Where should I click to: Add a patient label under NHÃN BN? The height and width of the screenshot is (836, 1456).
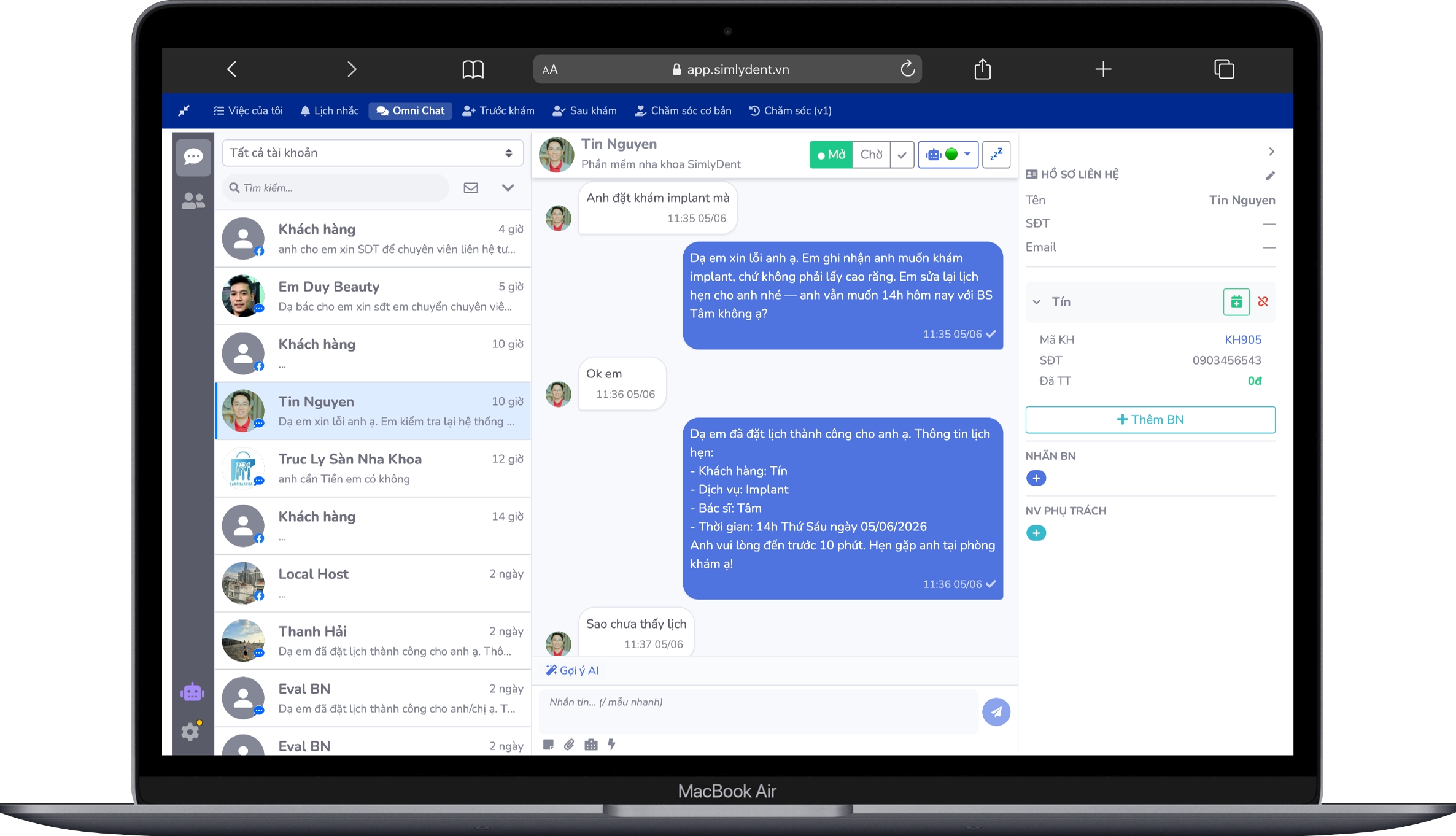[1036, 478]
